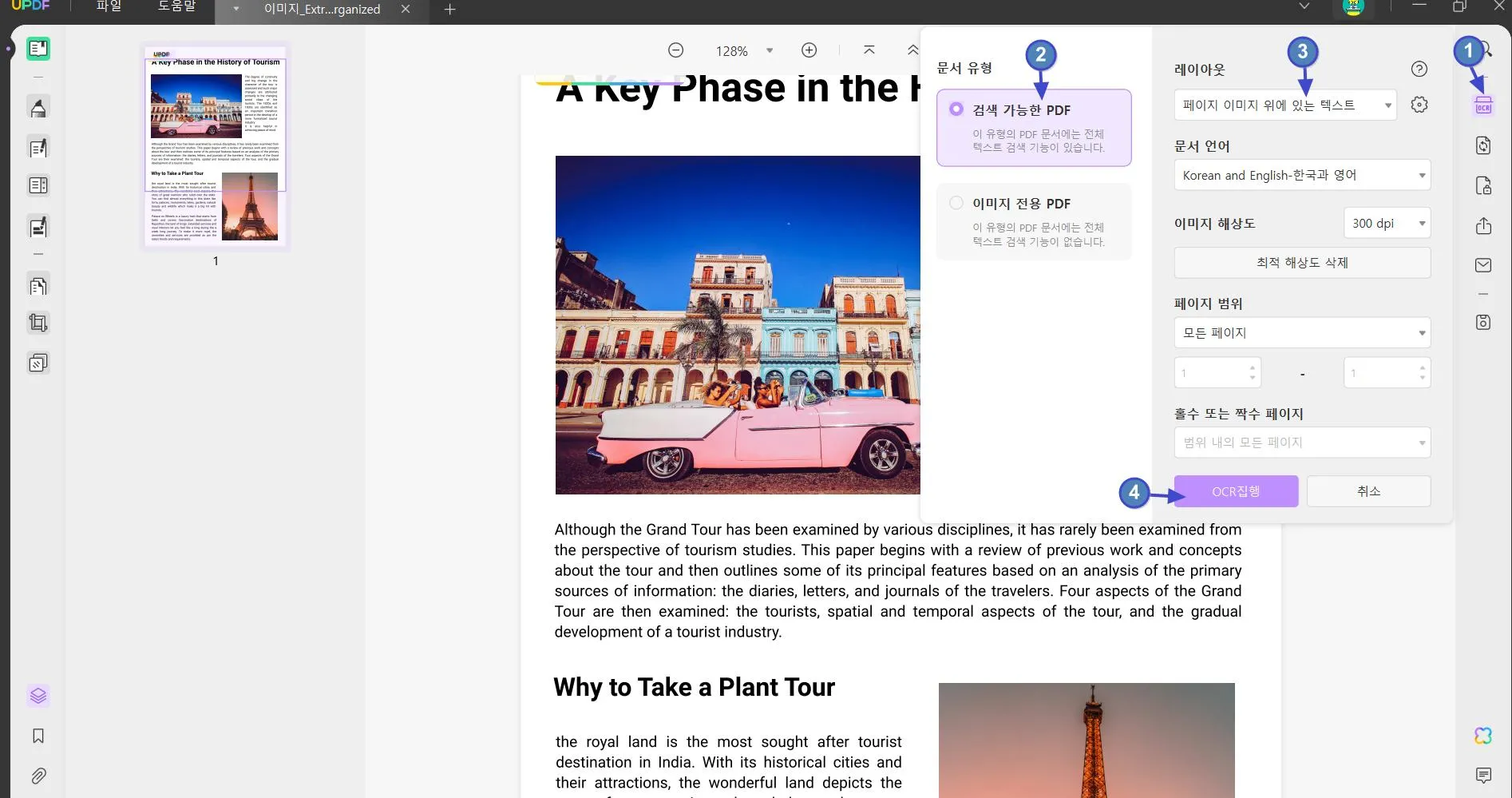This screenshot has width=1512, height=798.
Task: Close the 이미지_Extr...rganized tab
Action: click(x=406, y=9)
